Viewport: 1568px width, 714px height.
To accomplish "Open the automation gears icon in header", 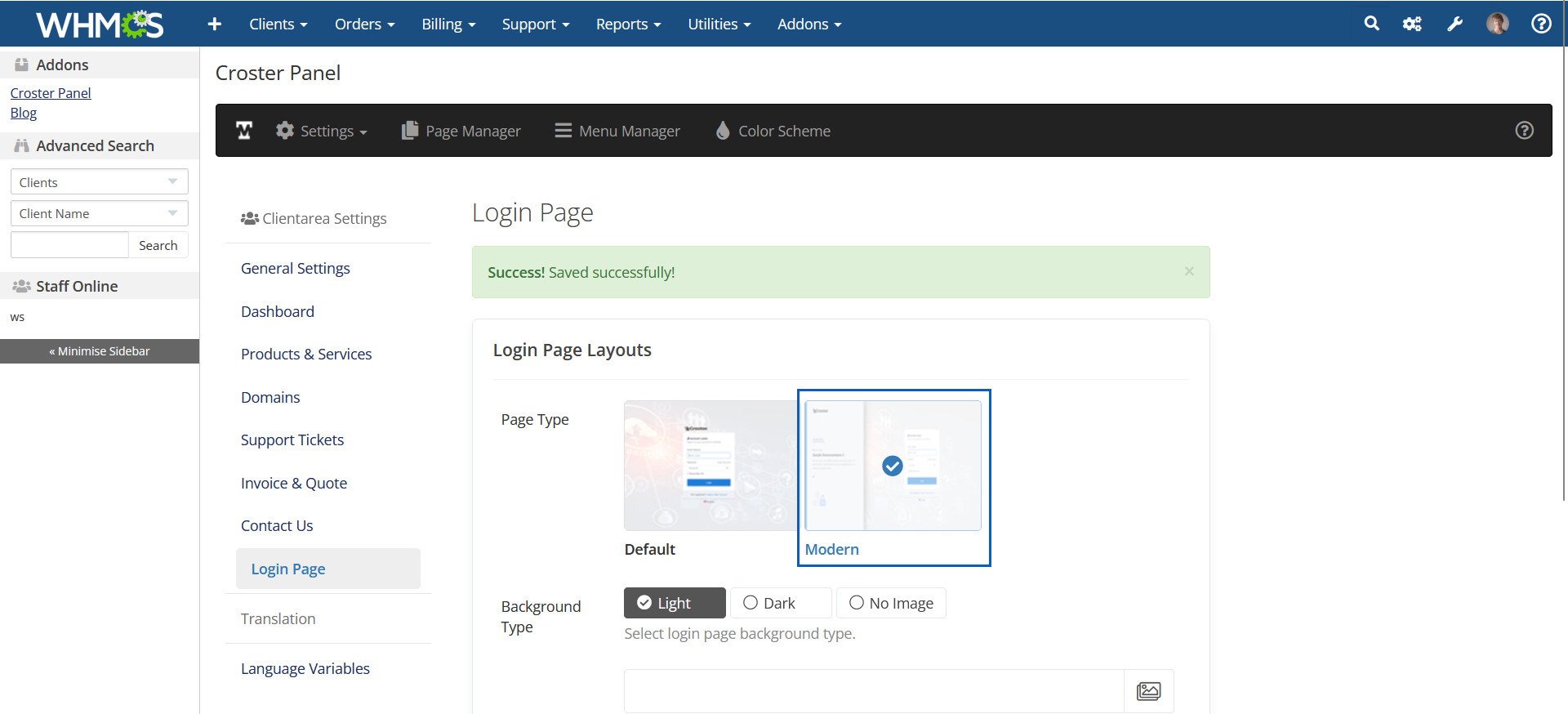I will 1412,24.
